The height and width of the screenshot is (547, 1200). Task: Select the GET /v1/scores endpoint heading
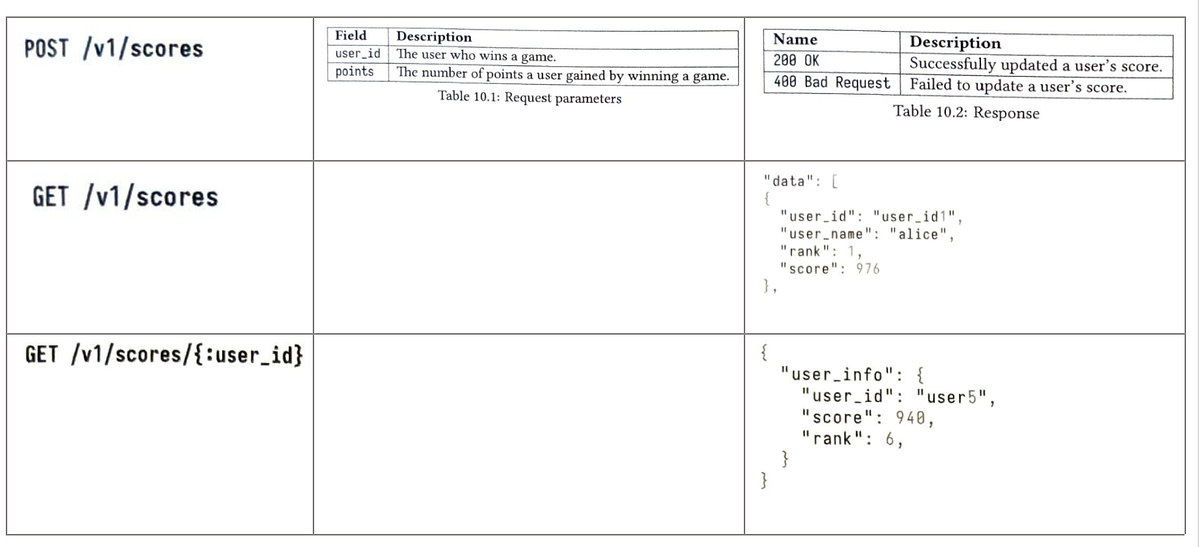coord(125,196)
